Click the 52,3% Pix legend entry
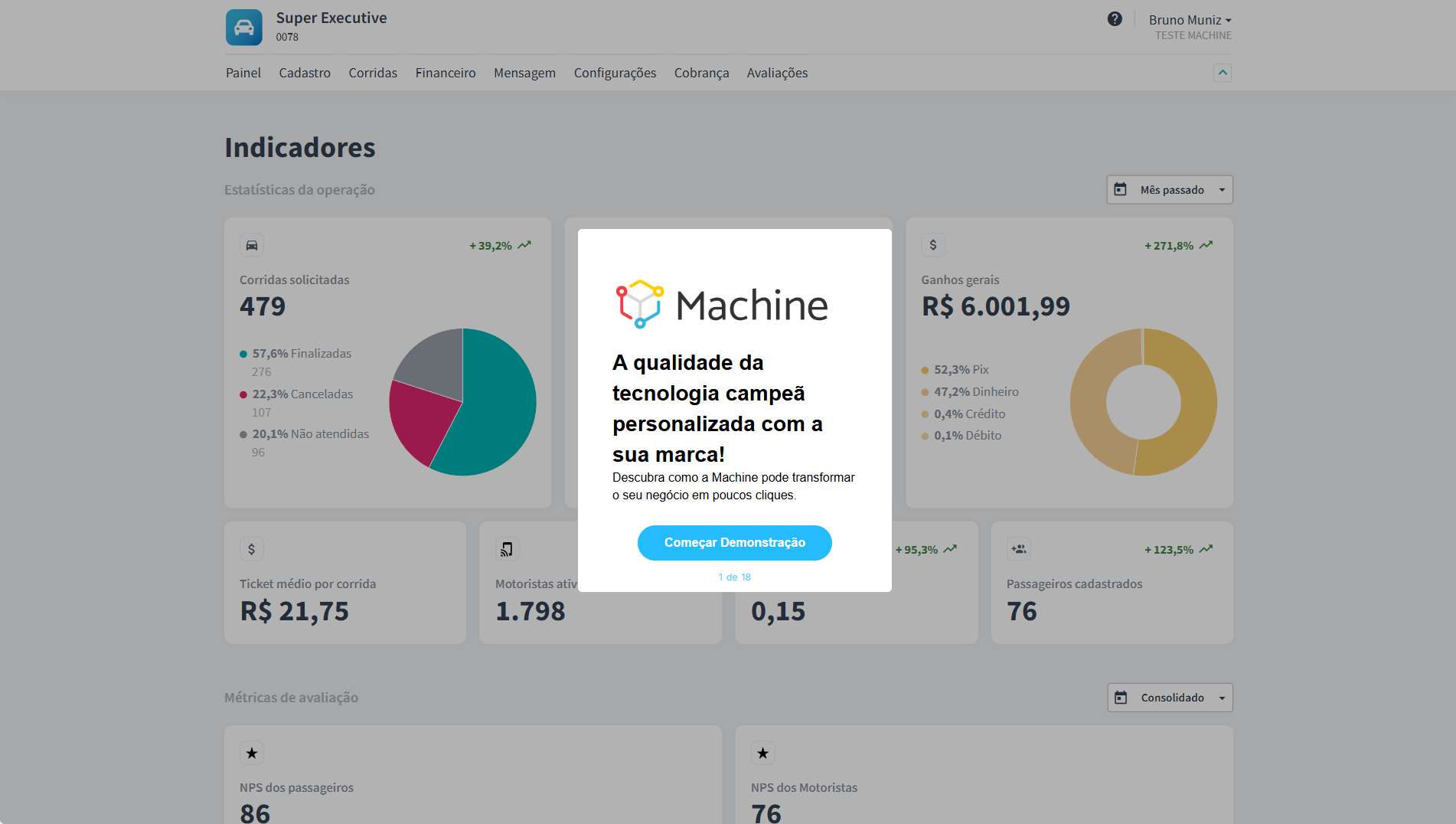Screen dimensions: 1456x824 pos(955,370)
